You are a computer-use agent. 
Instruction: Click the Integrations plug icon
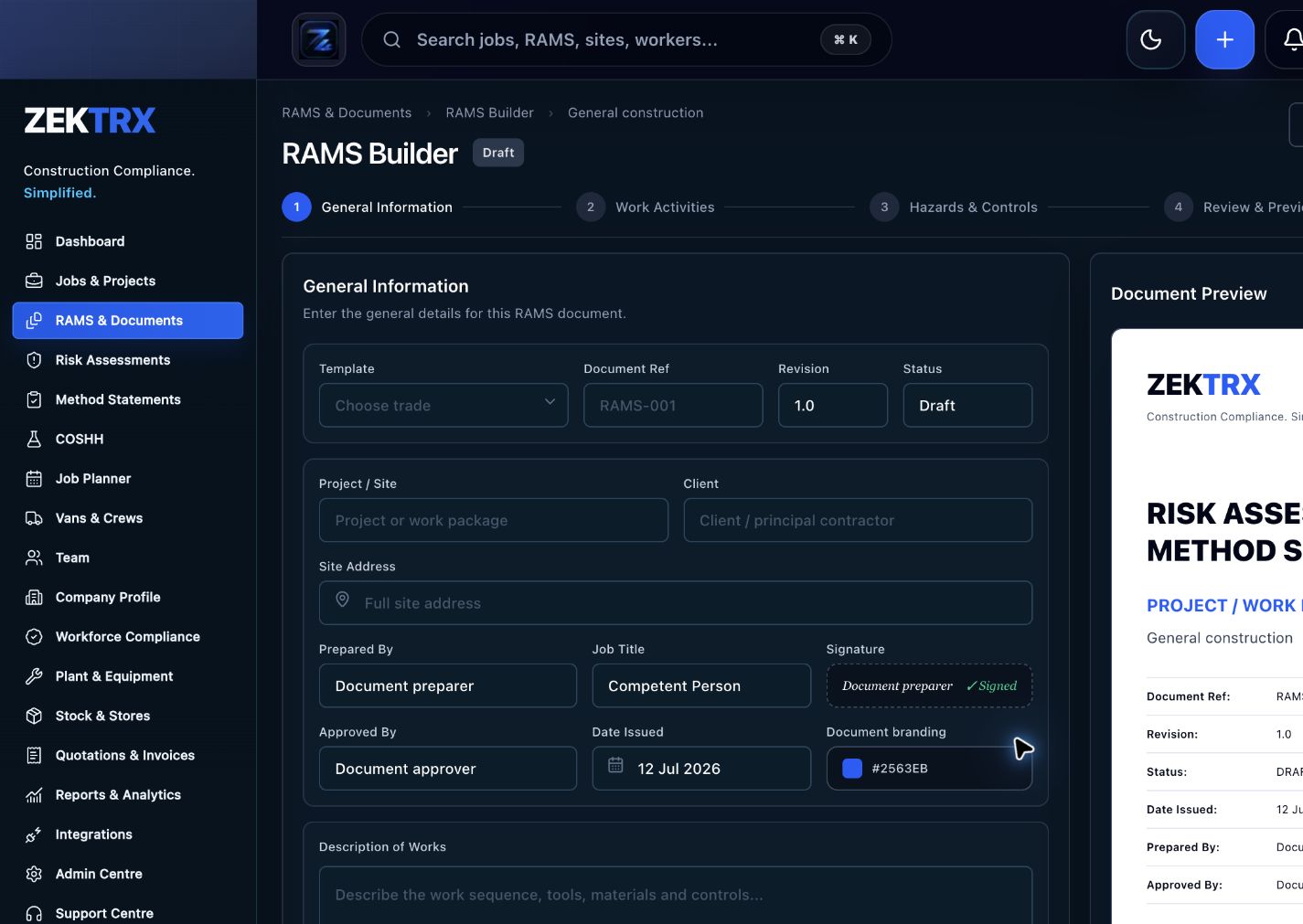(x=34, y=834)
